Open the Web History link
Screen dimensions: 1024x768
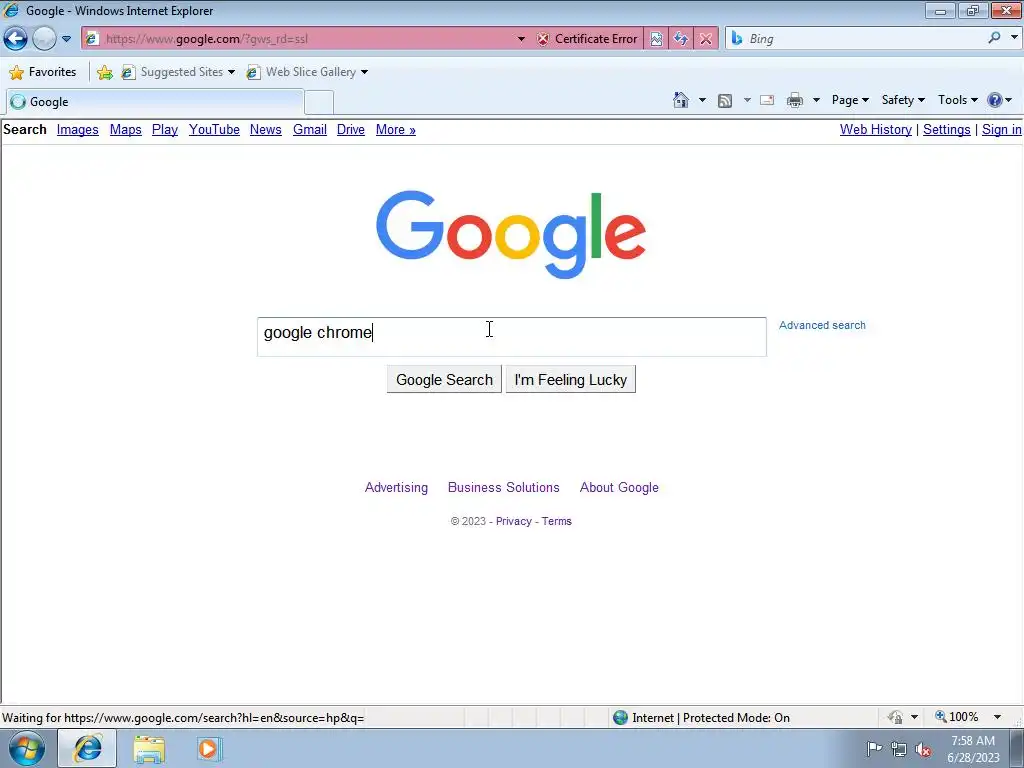[876, 129]
